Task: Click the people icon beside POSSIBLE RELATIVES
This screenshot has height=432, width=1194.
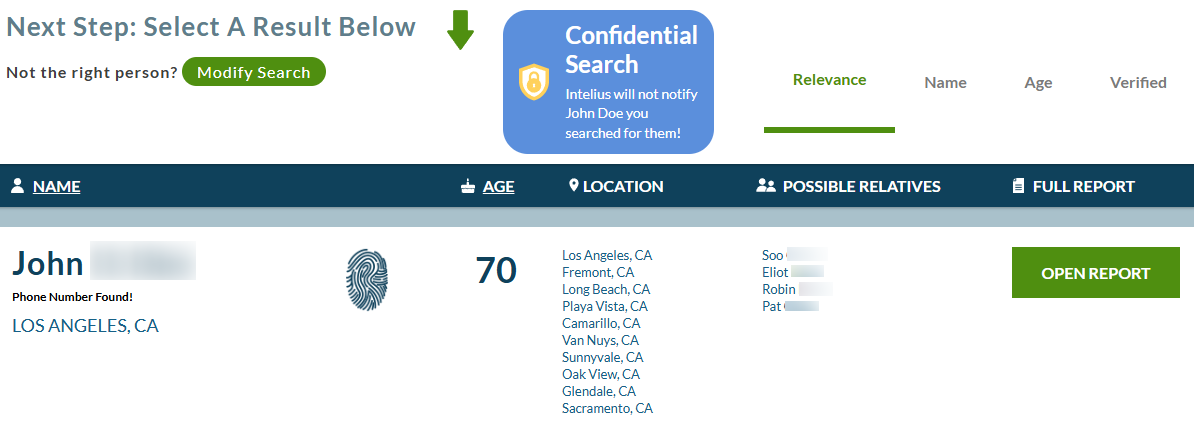Action: (x=765, y=186)
